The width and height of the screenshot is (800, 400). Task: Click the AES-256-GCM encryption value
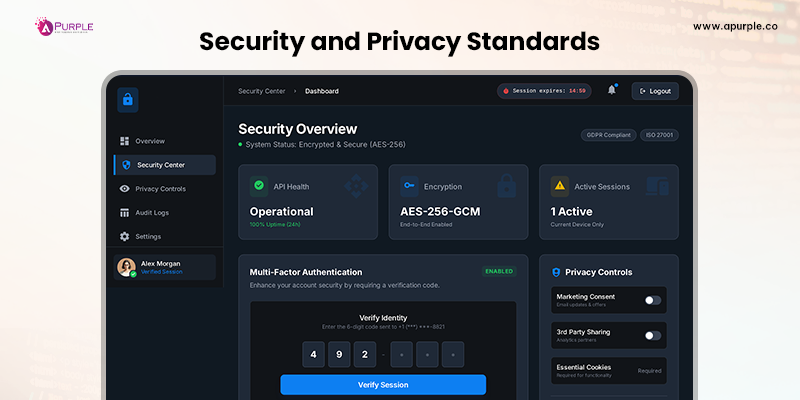click(440, 211)
